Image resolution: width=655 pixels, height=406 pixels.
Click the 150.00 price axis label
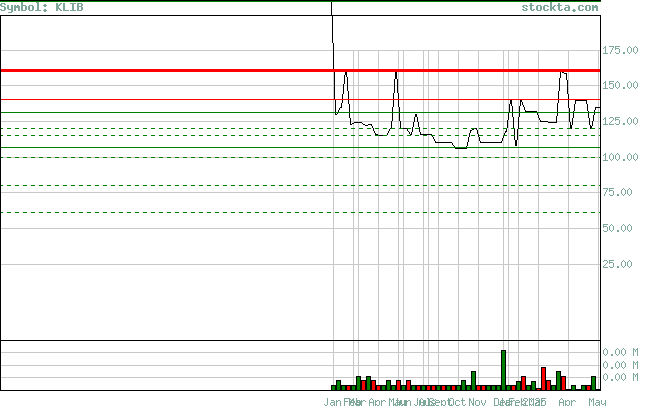(620, 85)
